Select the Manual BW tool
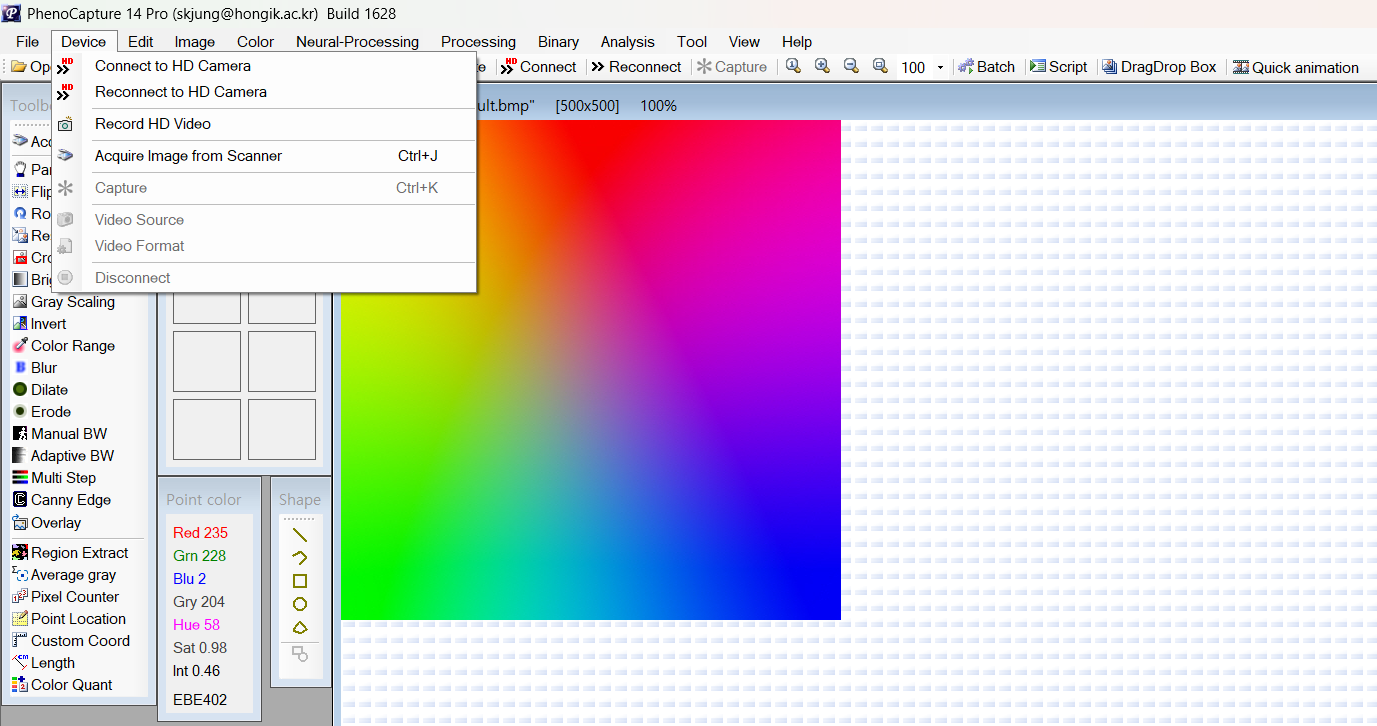The height and width of the screenshot is (726, 1377). [59, 434]
